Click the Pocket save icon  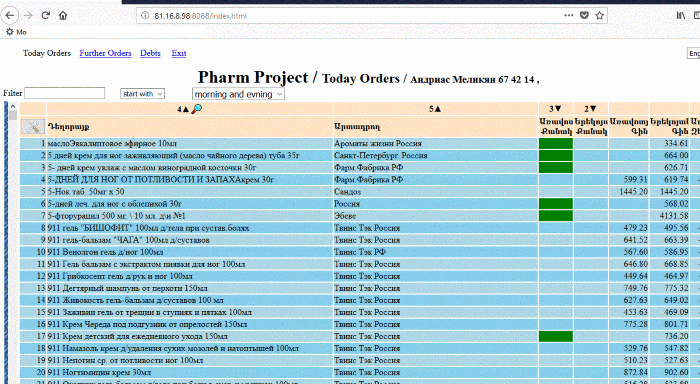pos(584,15)
